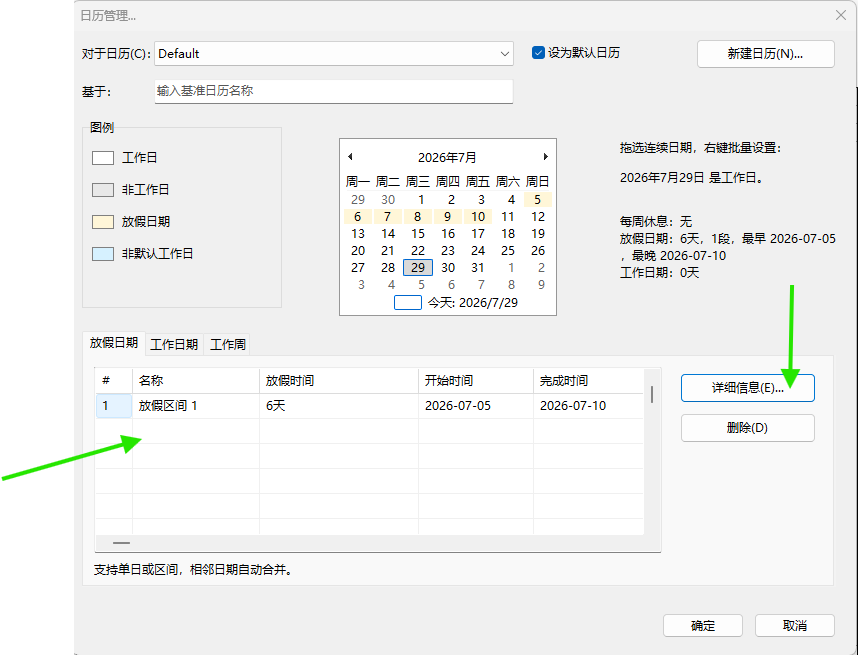
Task: Switch to the 放假日期 tab
Action: 114,343
